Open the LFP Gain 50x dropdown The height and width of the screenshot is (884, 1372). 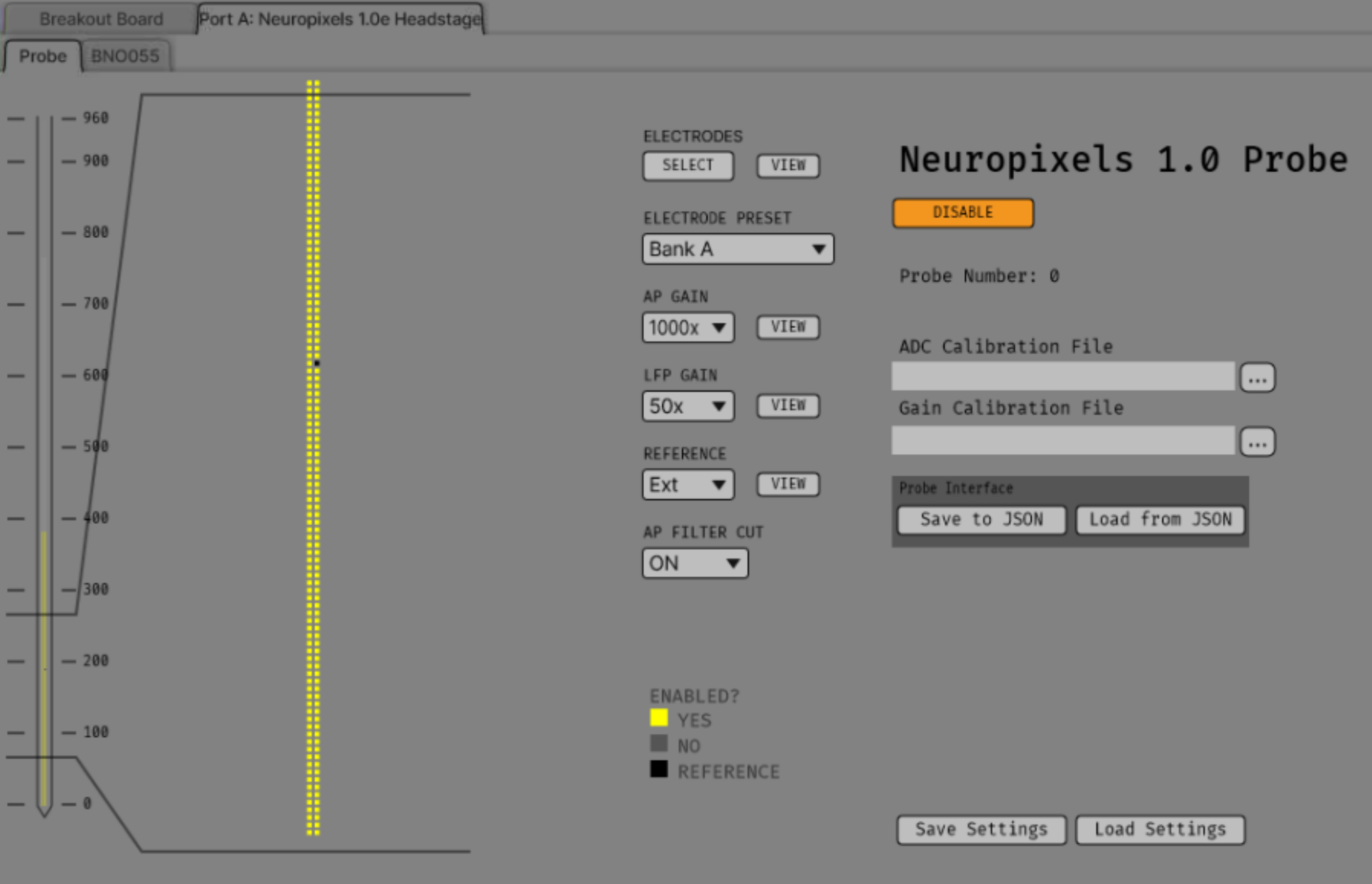(x=687, y=406)
